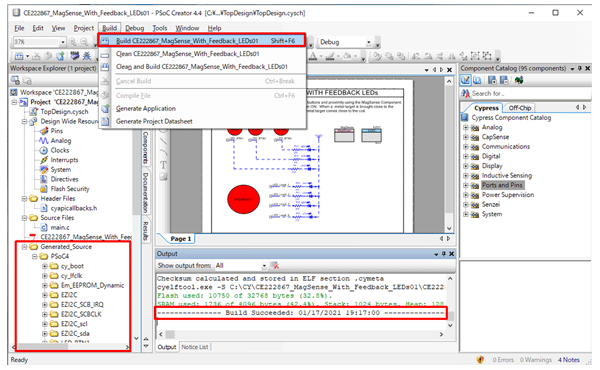Click the first Component Catalog toolbar icon
The image size is (600, 370).
(x=466, y=80)
